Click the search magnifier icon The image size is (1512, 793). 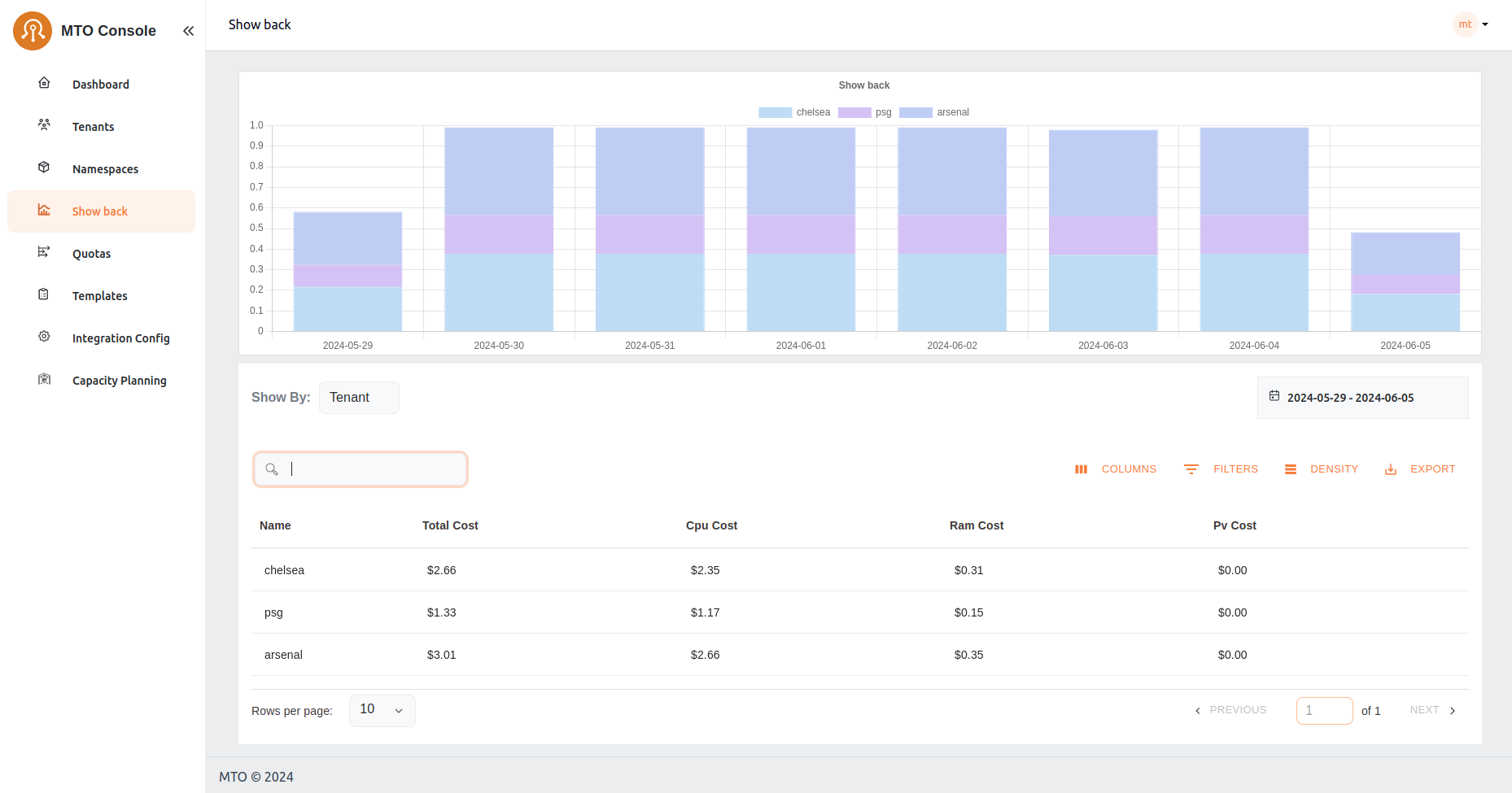click(x=272, y=469)
